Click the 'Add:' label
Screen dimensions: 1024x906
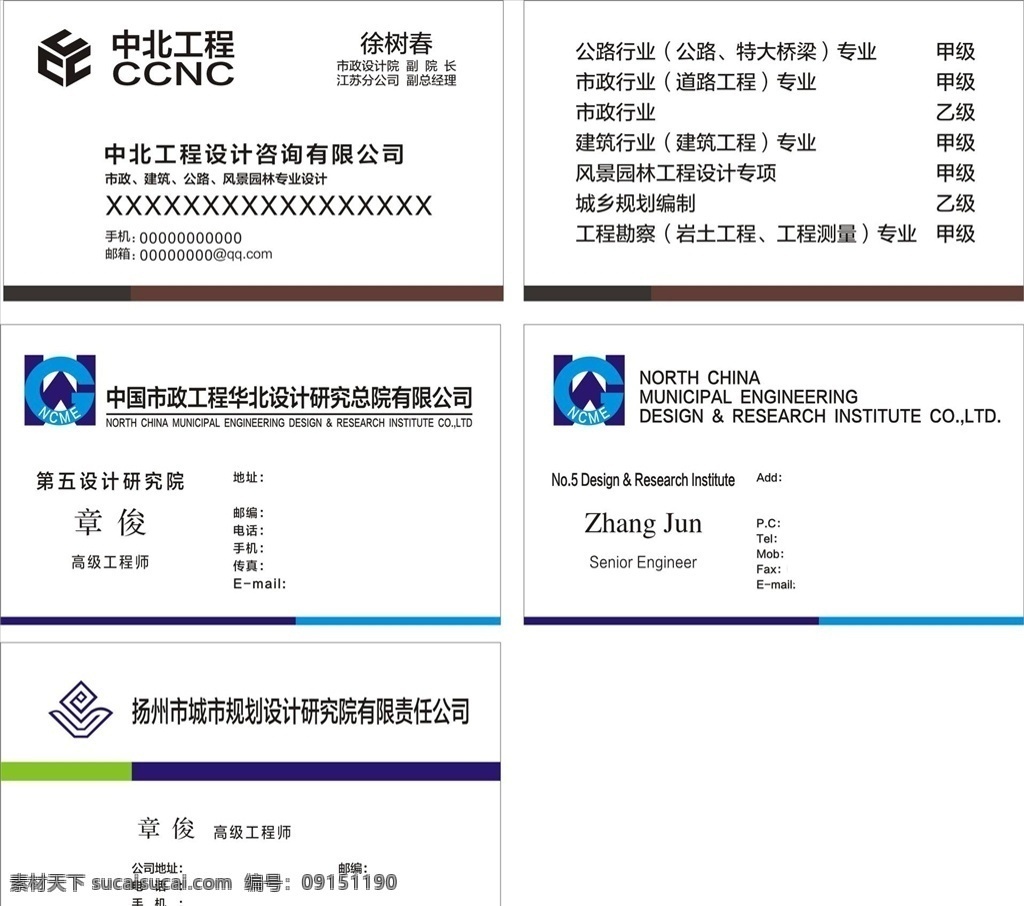tap(769, 477)
